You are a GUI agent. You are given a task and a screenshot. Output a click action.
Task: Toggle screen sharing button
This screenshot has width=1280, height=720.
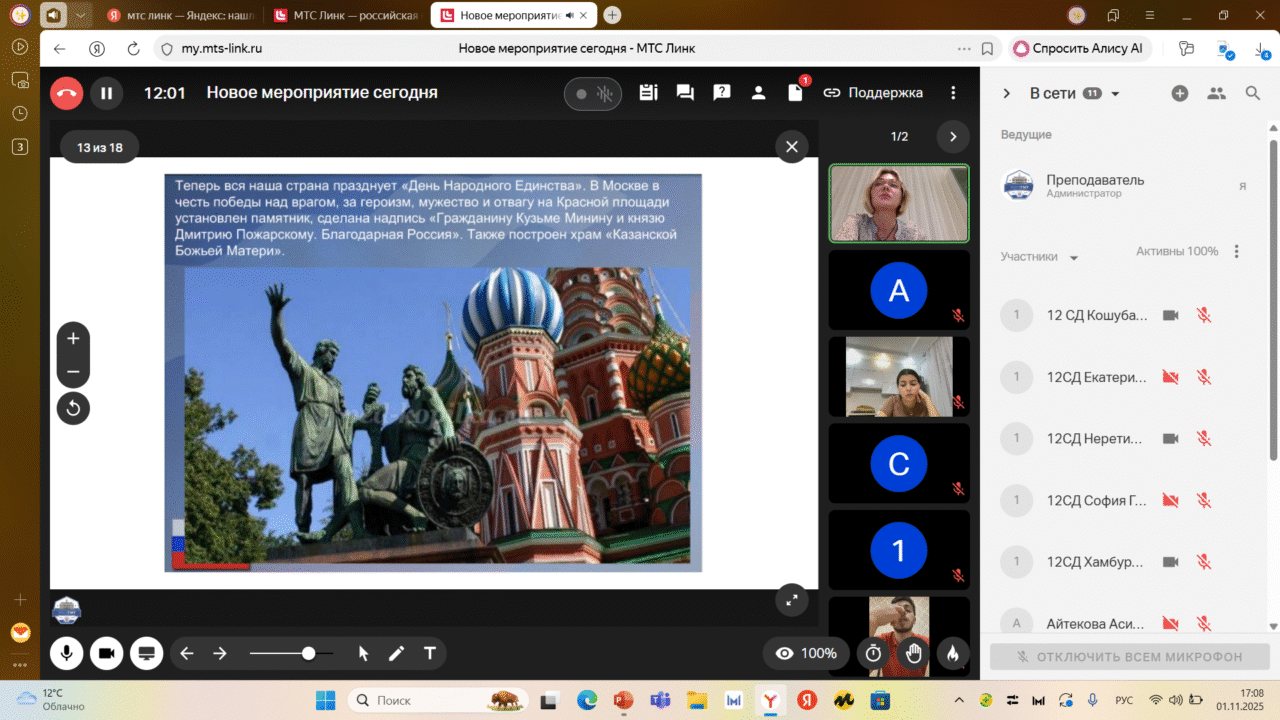coord(146,653)
